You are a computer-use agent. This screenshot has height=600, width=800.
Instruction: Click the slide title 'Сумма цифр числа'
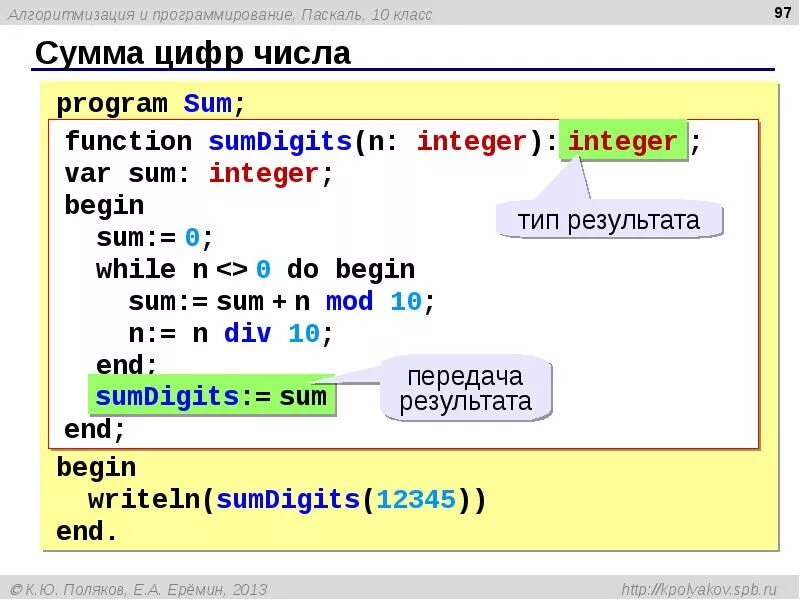pyautogui.click(x=193, y=55)
